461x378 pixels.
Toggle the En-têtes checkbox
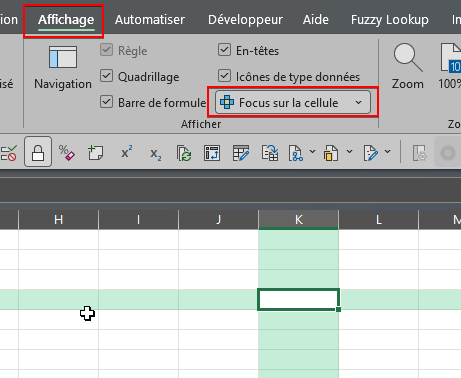coord(224,50)
